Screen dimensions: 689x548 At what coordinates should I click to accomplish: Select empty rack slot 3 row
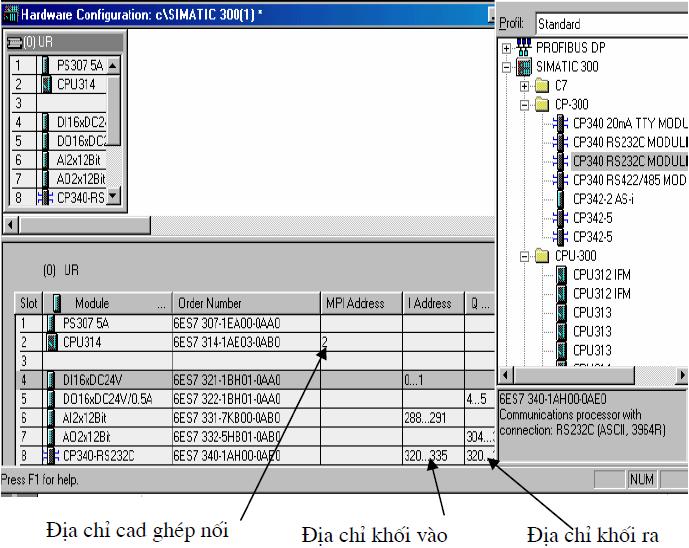58,103
